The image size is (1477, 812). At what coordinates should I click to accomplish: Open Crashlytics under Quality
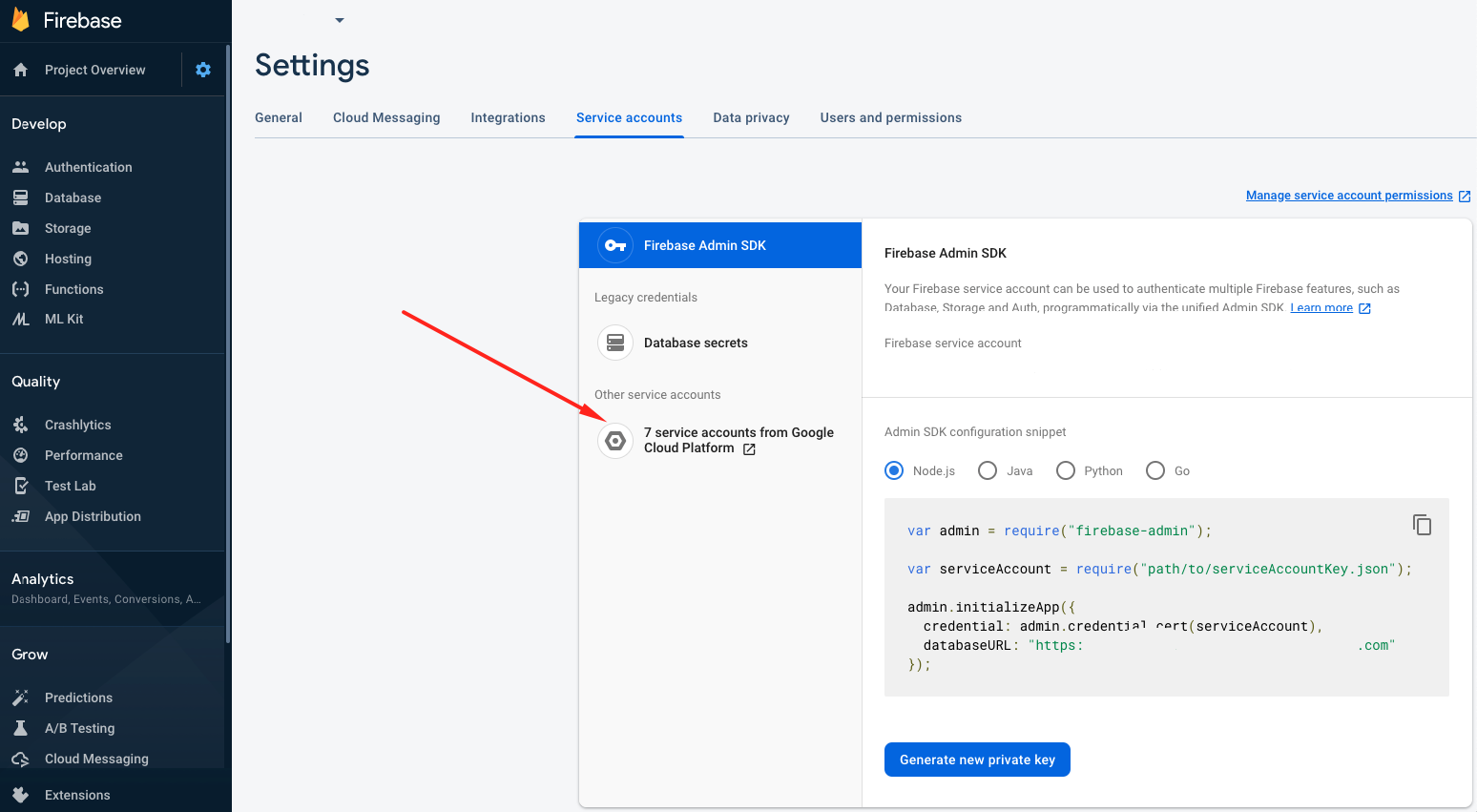[79, 425]
